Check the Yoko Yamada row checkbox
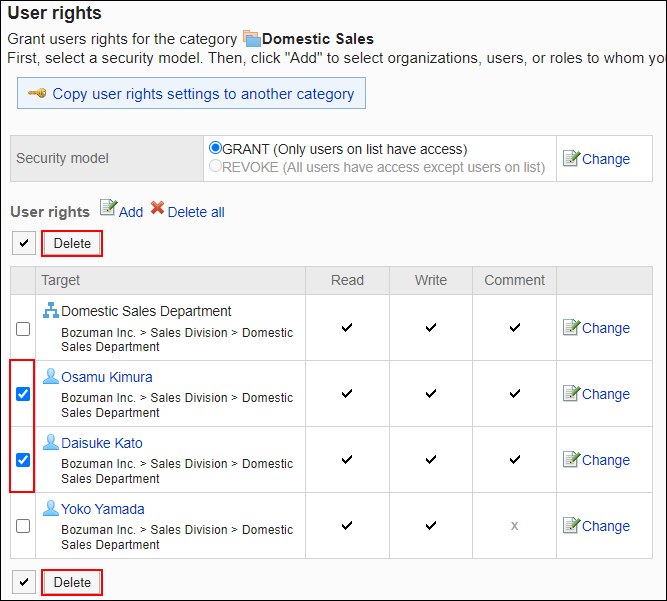Viewport: 667px width, 601px height. click(x=23, y=526)
